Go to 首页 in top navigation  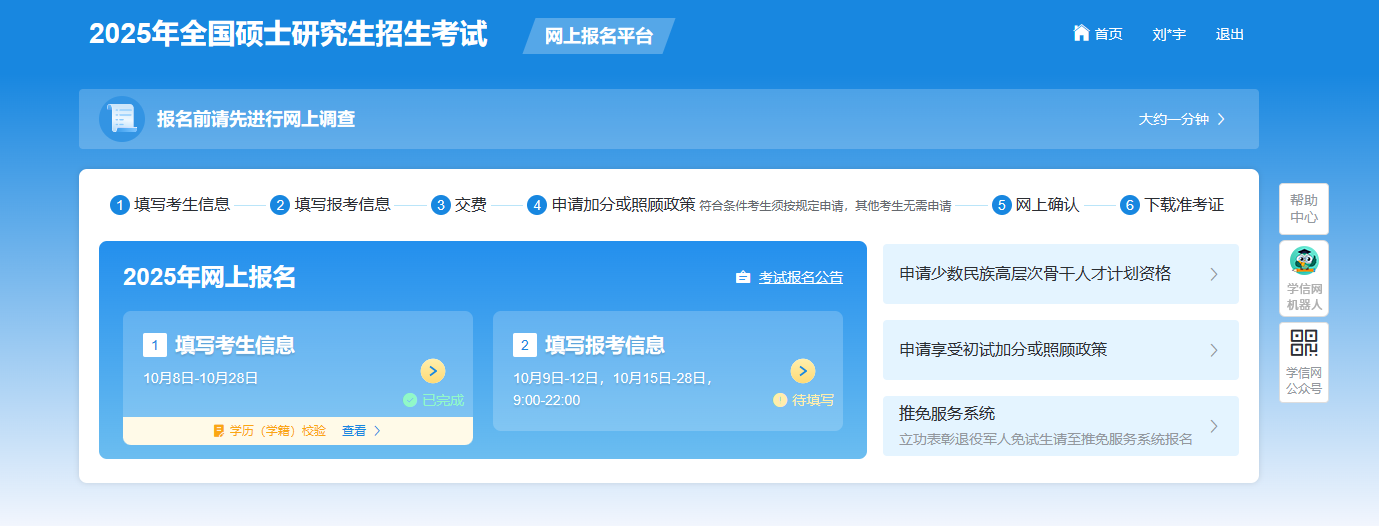tap(1108, 34)
